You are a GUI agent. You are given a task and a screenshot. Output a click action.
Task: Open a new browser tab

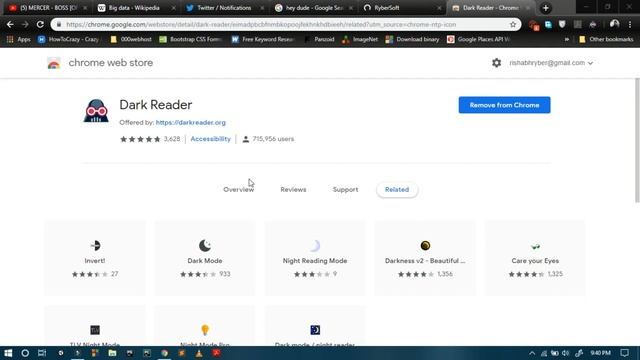click(546, 8)
